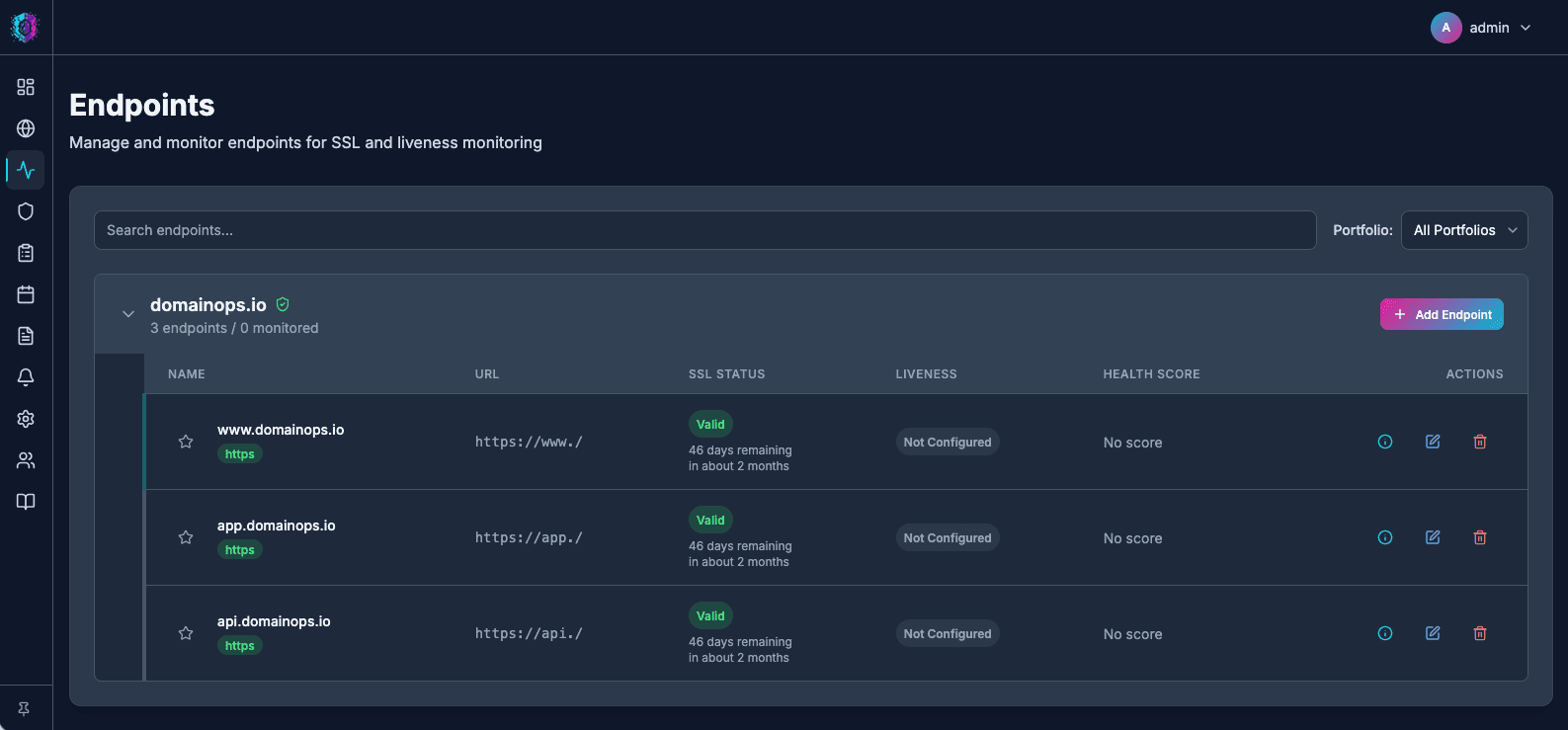The width and height of the screenshot is (1568, 730).
Task: Click the https tag under api.domainops.io
Action: (240, 646)
